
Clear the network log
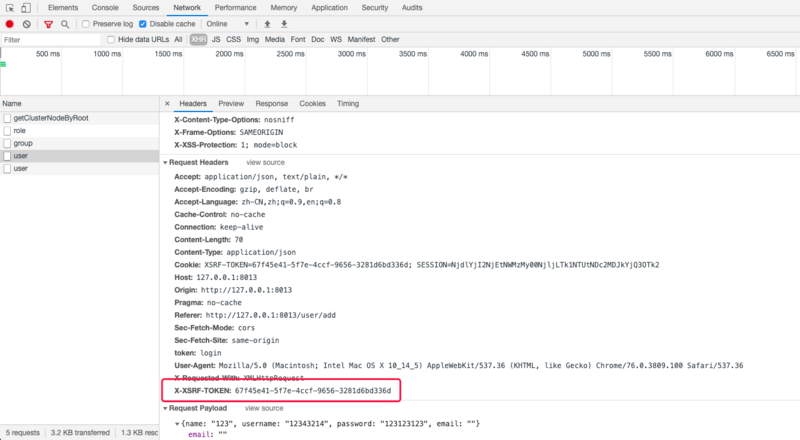coord(27,24)
